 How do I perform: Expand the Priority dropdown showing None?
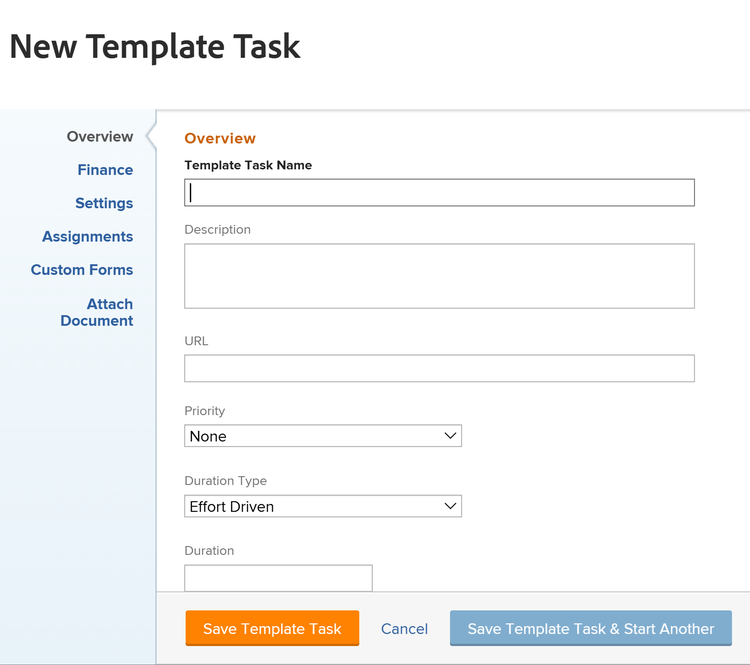[323, 436]
